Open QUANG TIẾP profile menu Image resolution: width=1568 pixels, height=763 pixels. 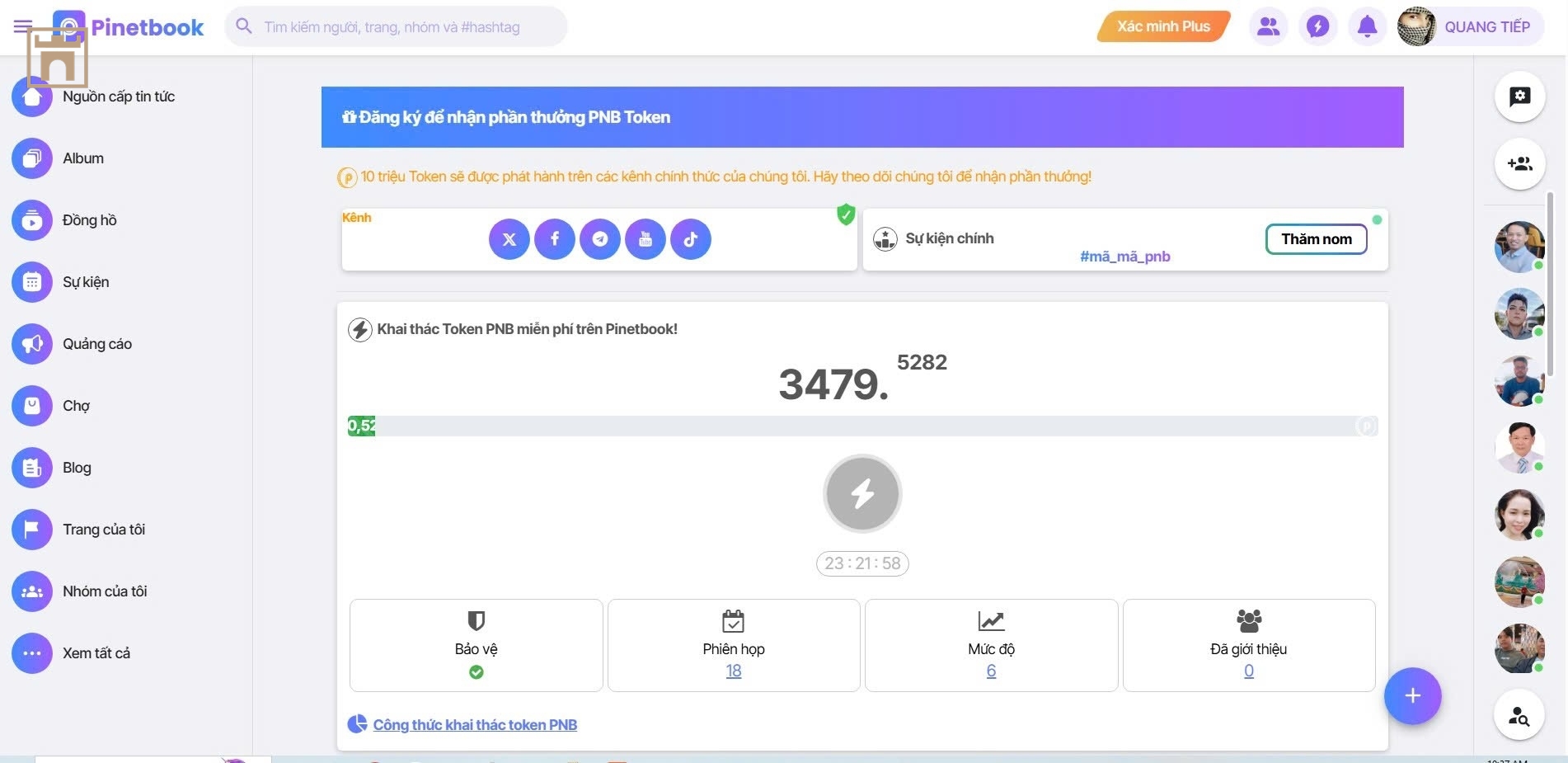click(x=1470, y=26)
